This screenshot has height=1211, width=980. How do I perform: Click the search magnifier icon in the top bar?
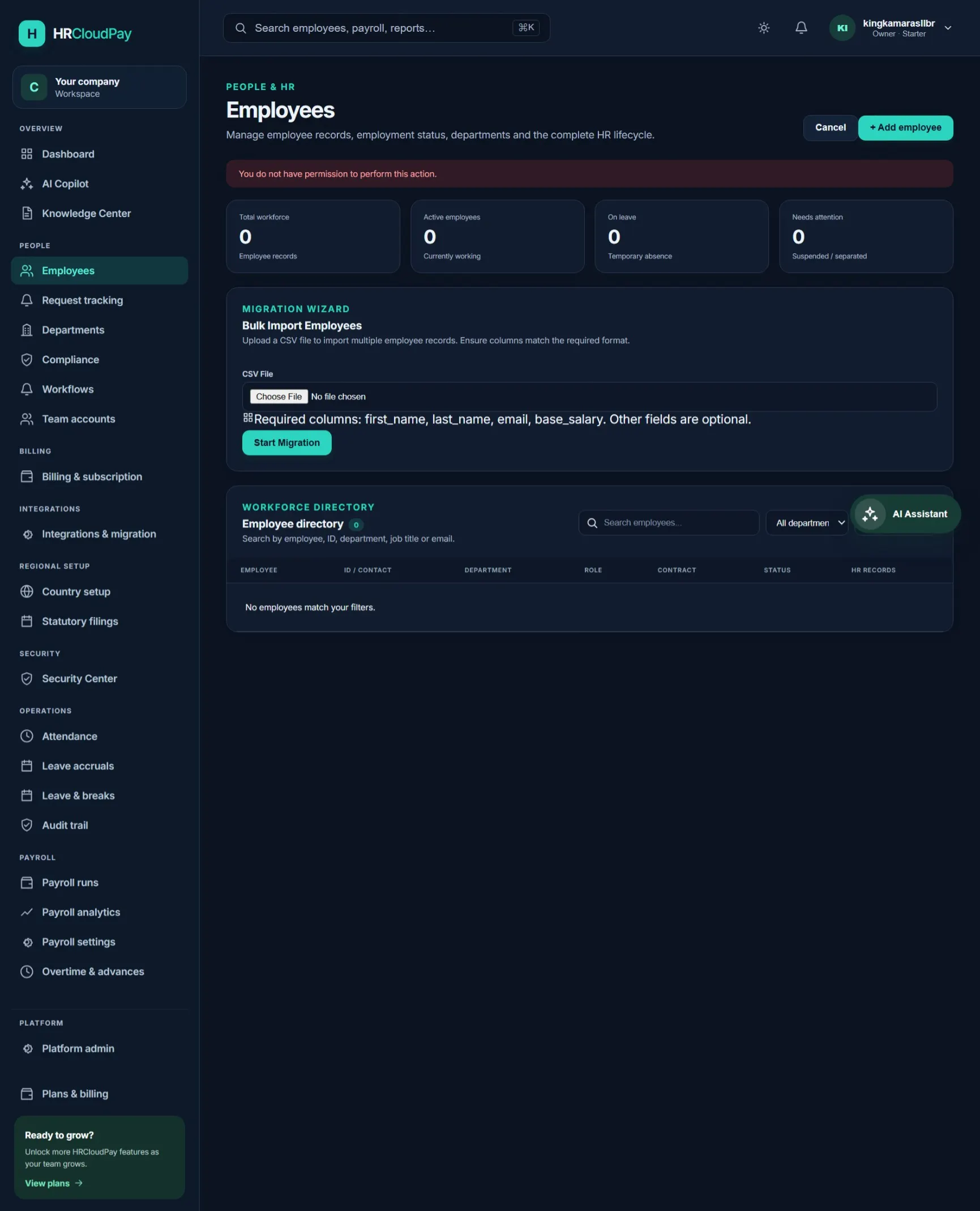click(x=241, y=28)
